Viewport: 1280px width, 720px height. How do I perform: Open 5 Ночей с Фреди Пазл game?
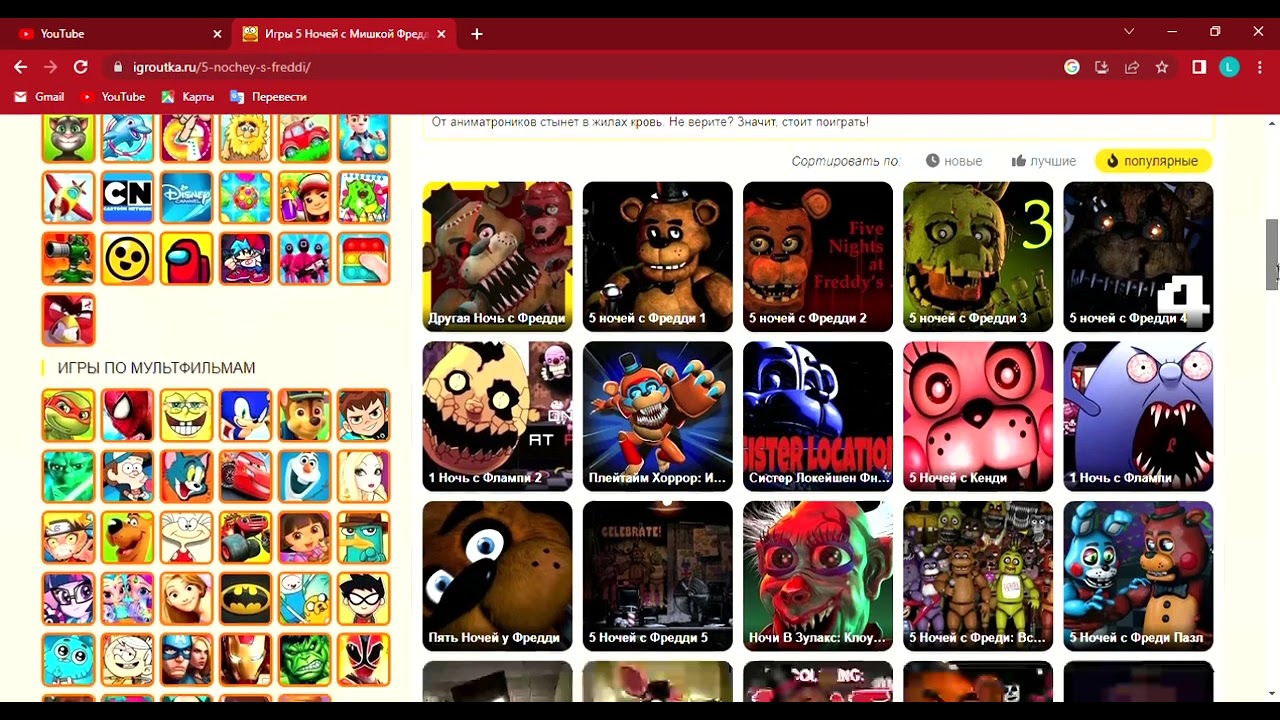[1138, 576]
